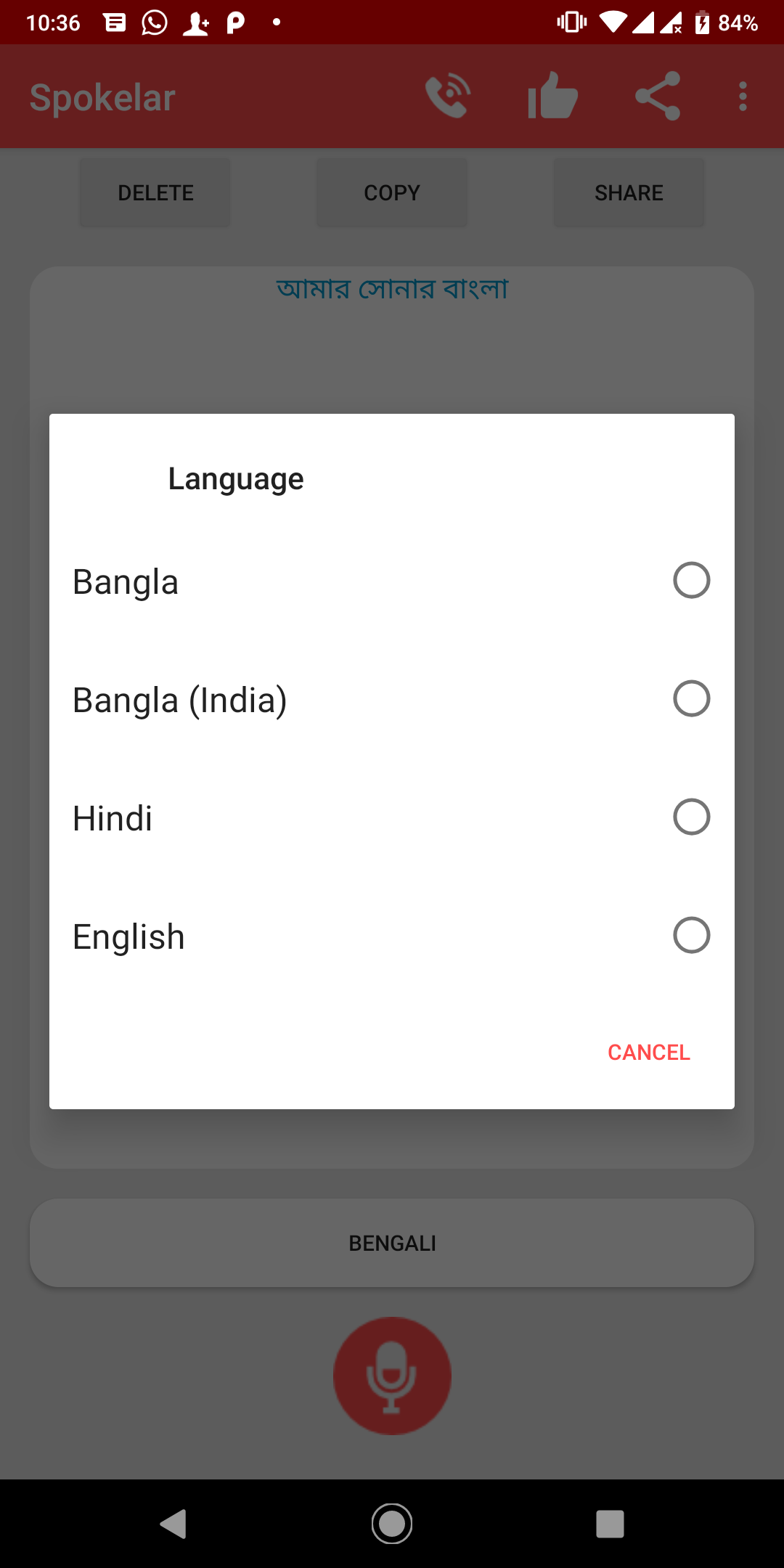Tap the share icon in app bar
784x1568 pixels.
[x=658, y=96]
